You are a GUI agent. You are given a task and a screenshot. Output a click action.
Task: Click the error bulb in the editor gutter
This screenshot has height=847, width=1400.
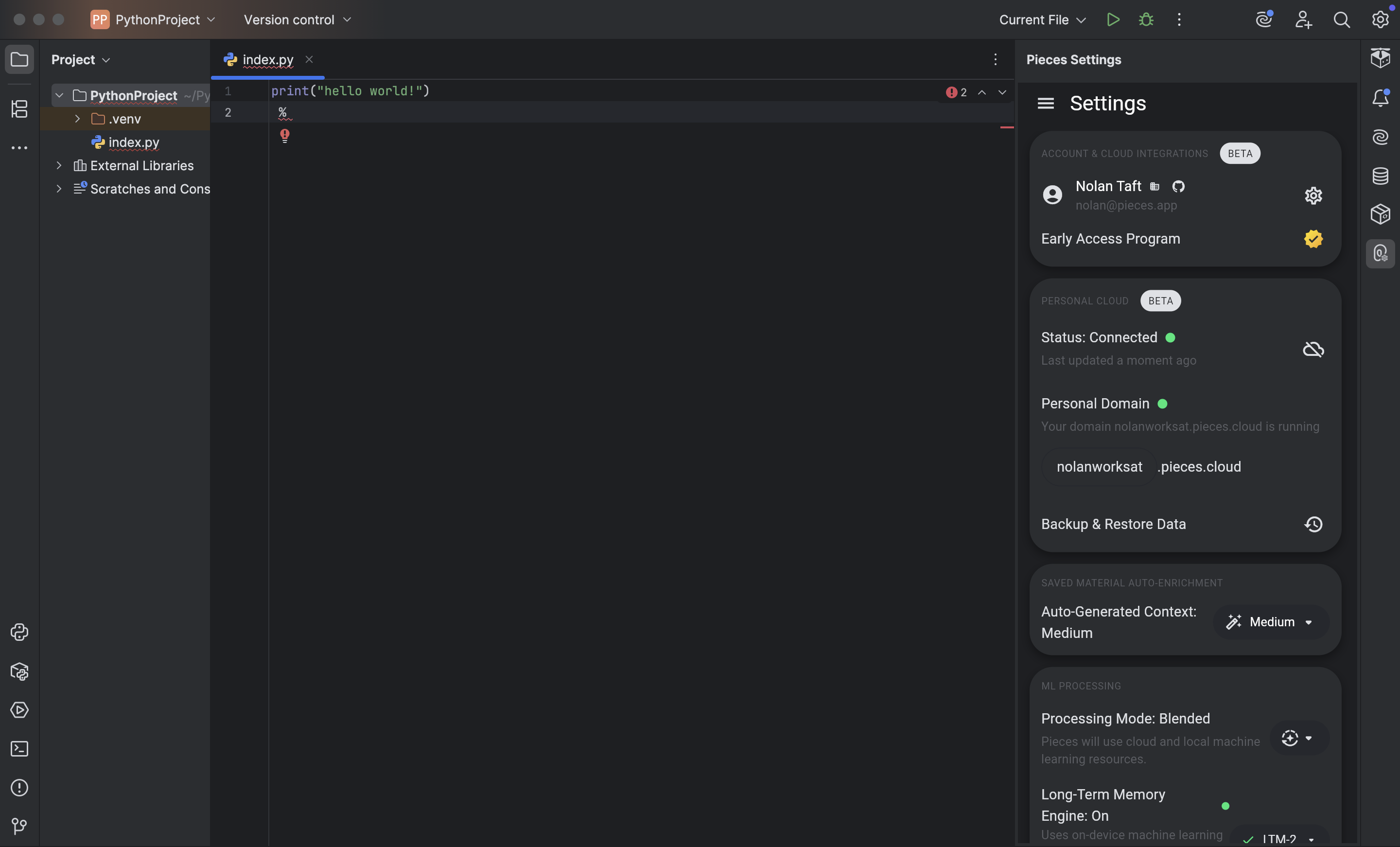coord(285,135)
